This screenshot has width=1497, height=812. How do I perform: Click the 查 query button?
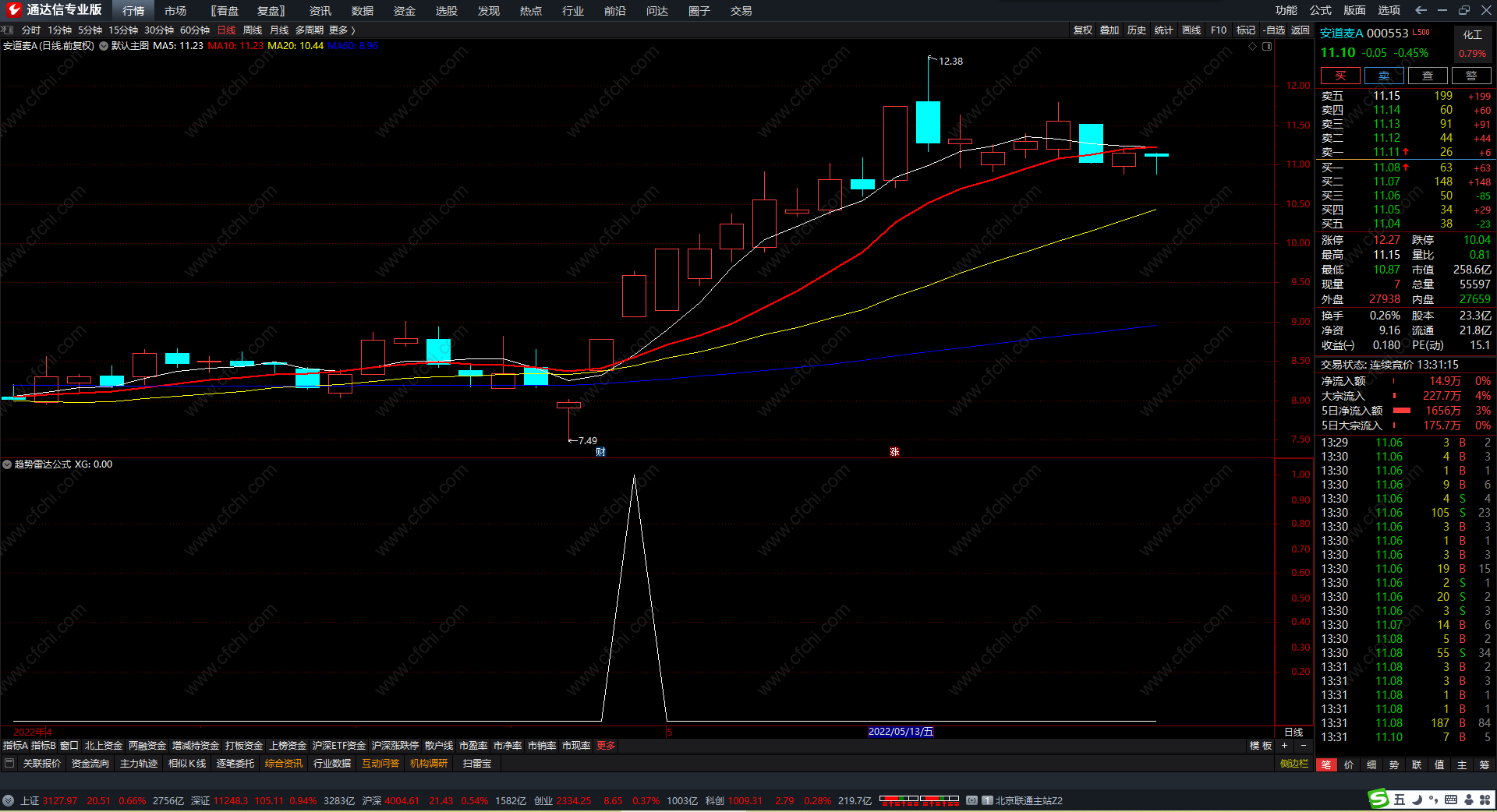[1428, 76]
